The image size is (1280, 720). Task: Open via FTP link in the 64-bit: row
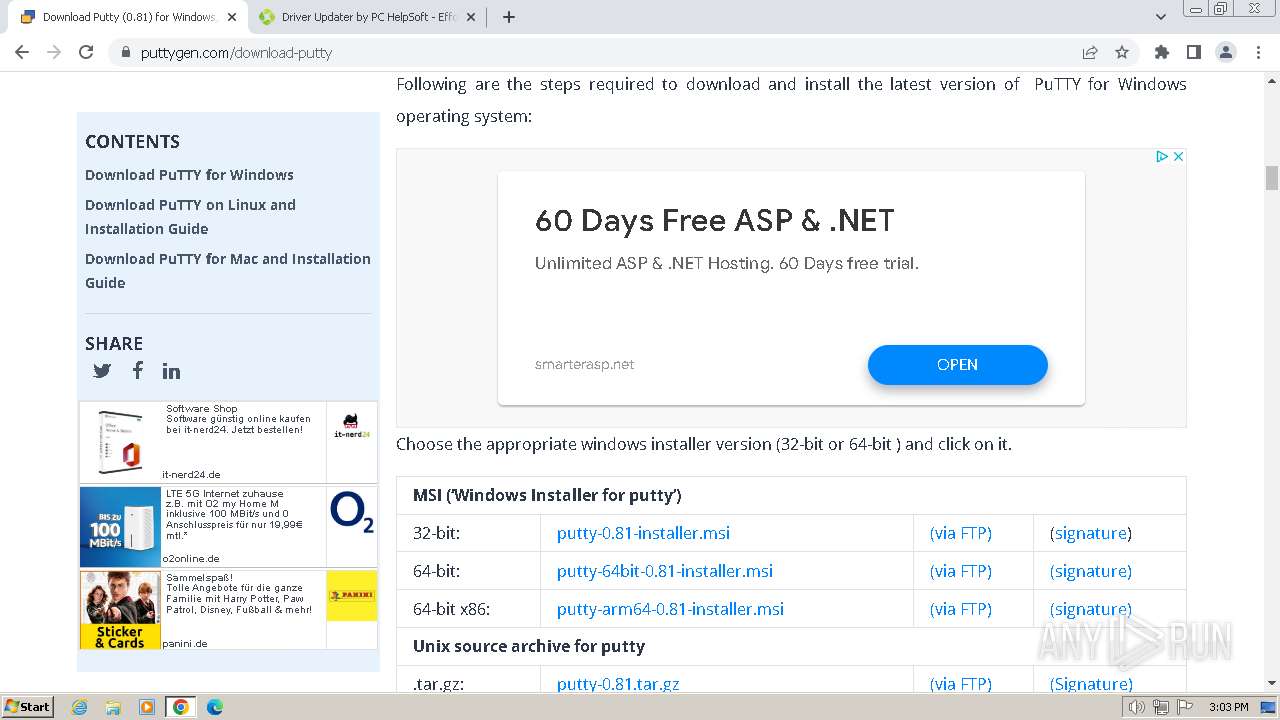coord(961,571)
